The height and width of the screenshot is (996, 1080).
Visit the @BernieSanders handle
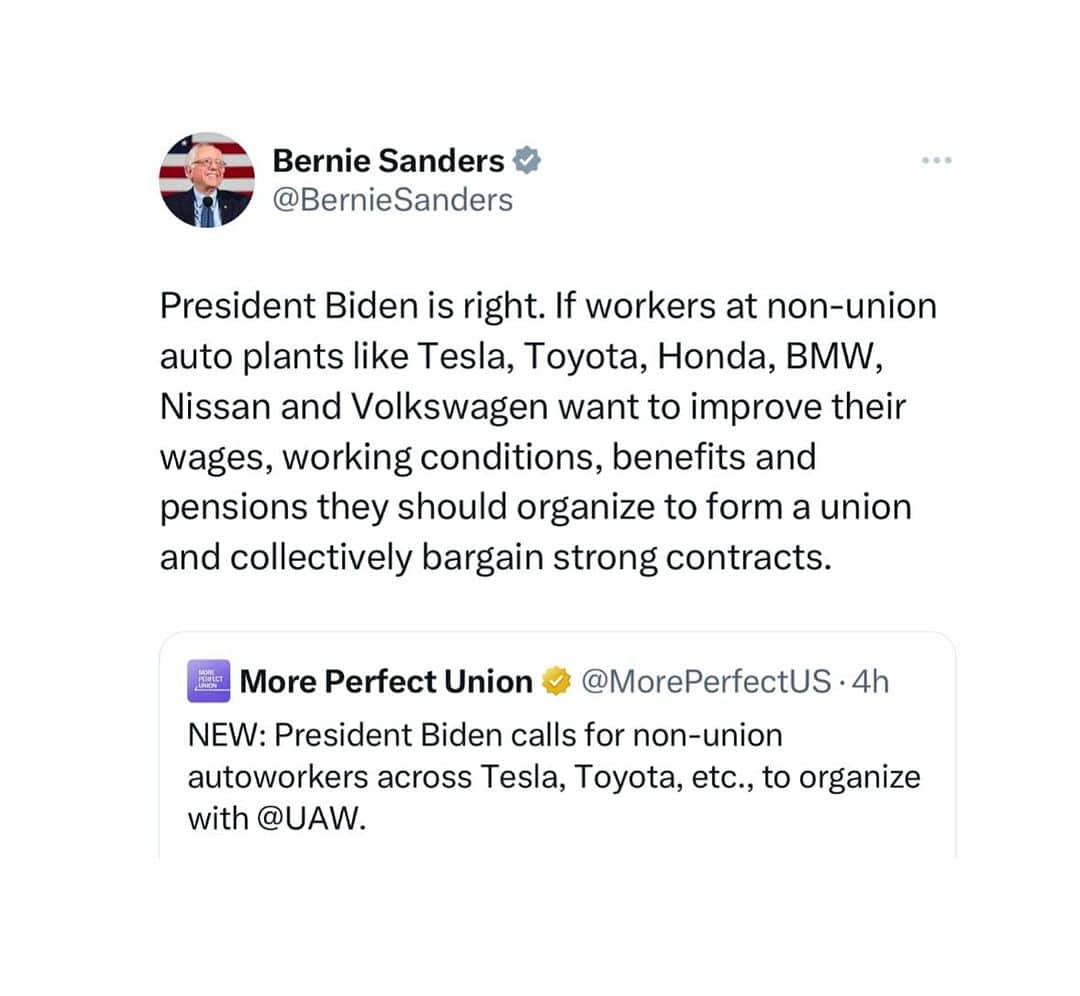click(393, 200)
